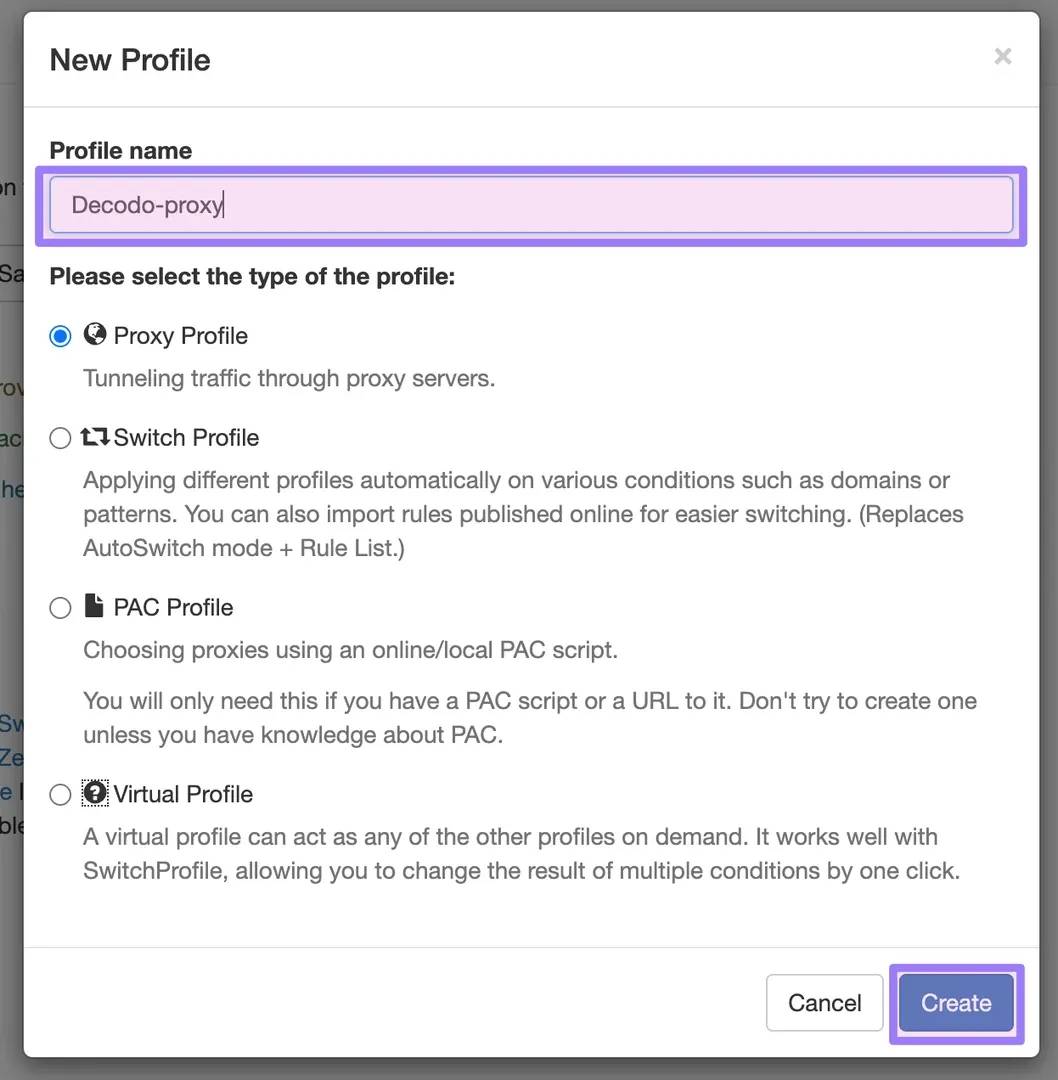Click the 'Profile name' field label
Image resolution: width=1058 pixels, height=1080 pixels.
click(x=121, y=151)
